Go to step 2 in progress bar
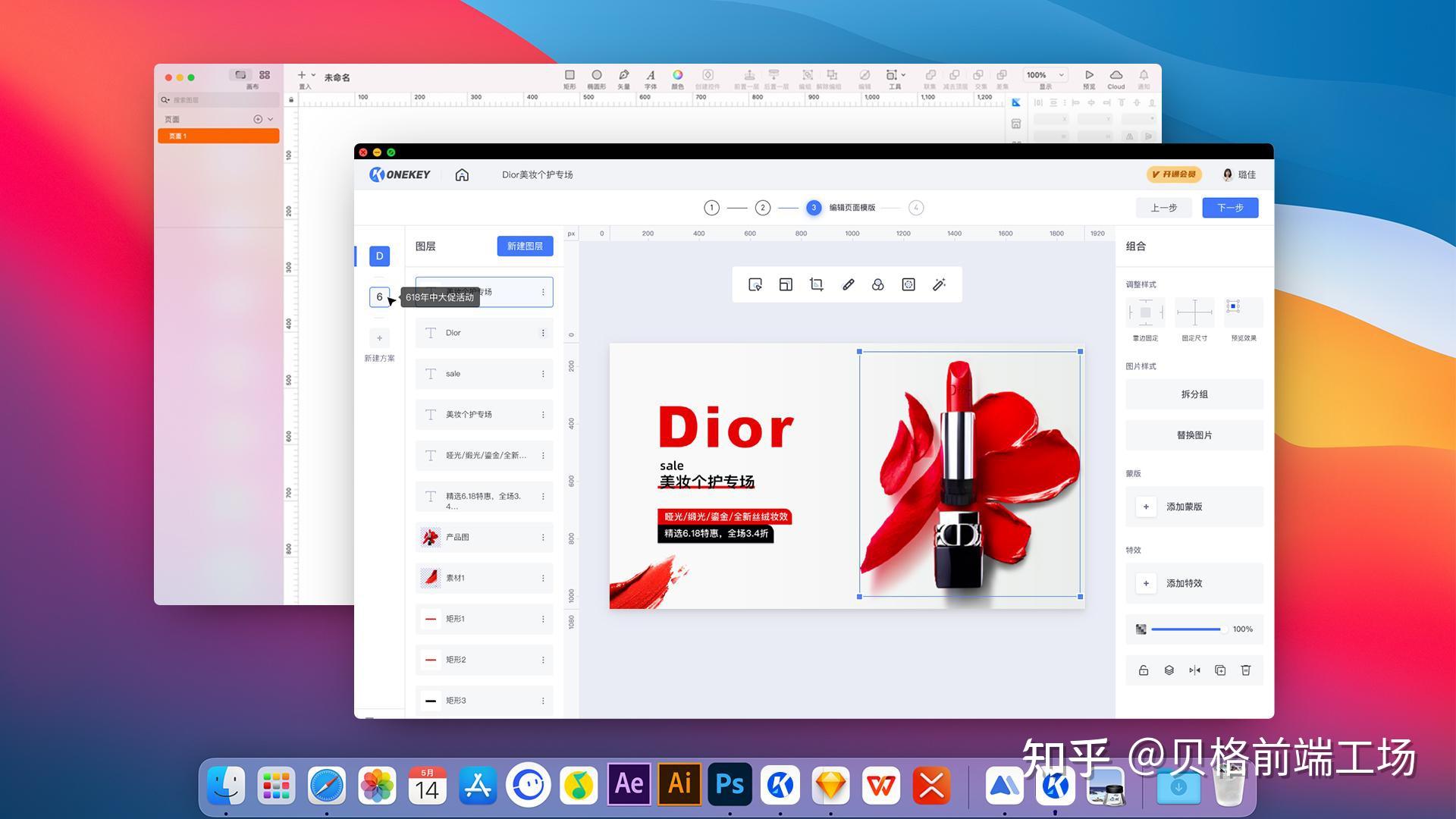 [763, 208]
